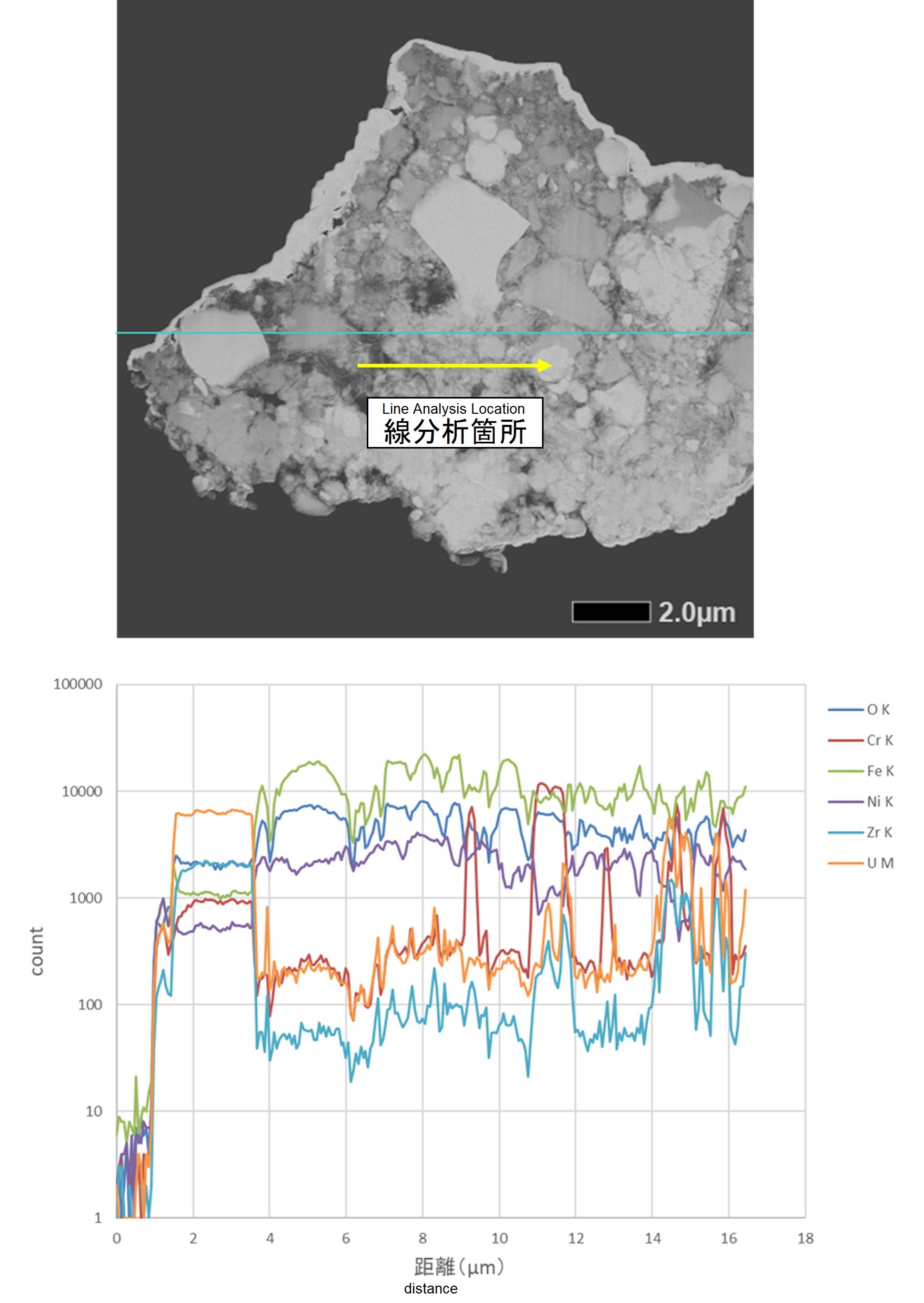This screenshot has height=1303, width=924.
Task: Click the 2 x-axis tick label
Action: click(x=194, y=1238)
